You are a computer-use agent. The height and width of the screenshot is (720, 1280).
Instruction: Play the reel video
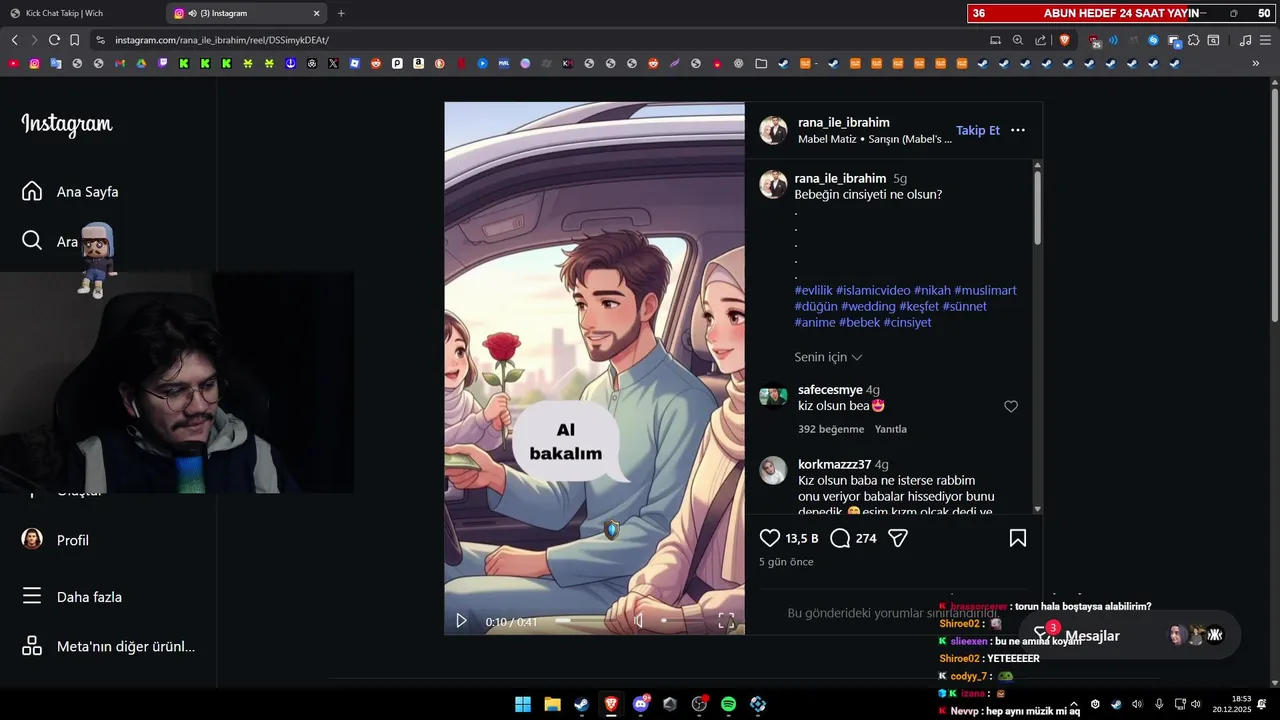[x=461, y=621]
